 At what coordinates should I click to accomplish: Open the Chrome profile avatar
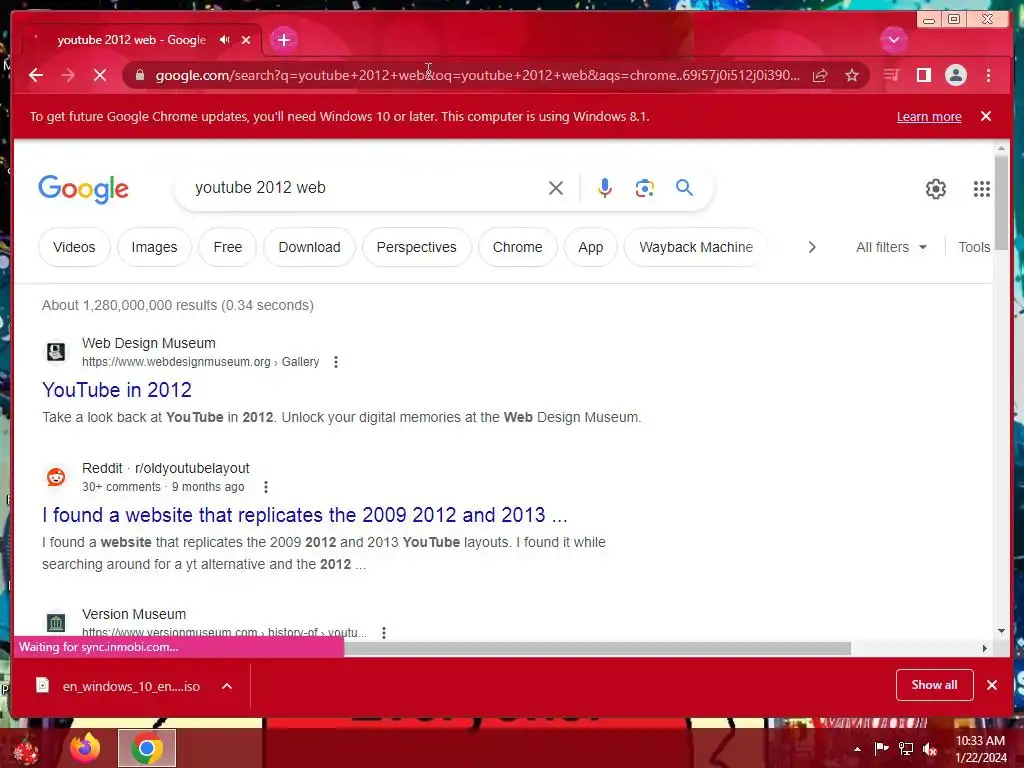(x=955, y=75)
